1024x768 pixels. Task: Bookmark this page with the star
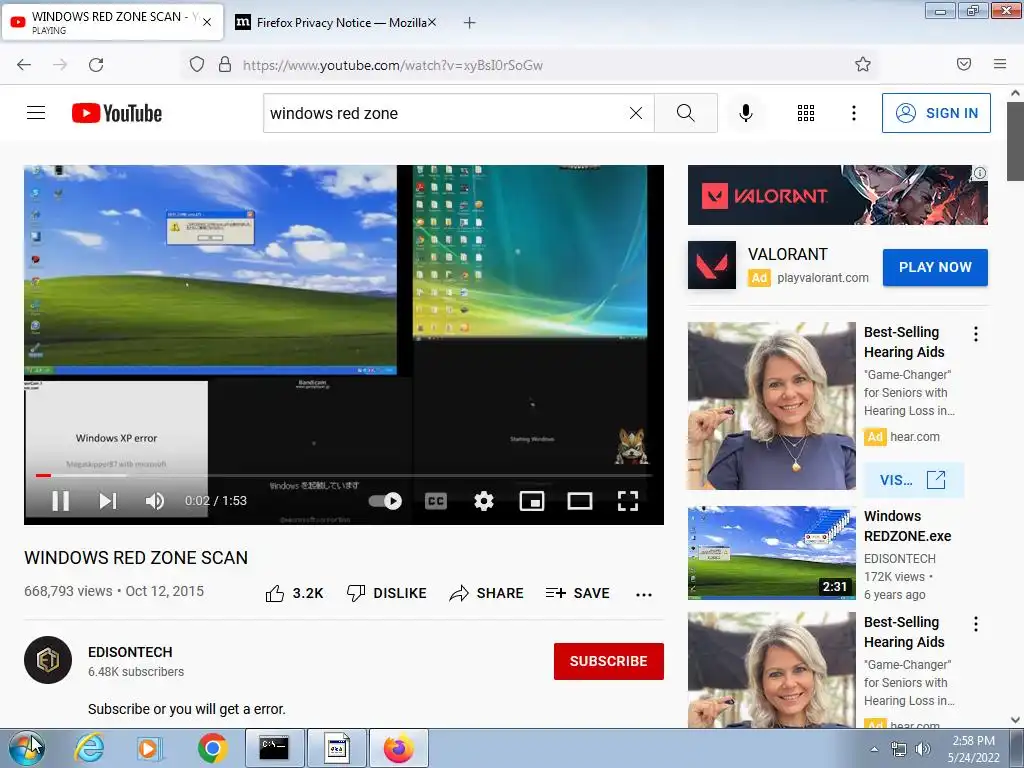coord(863,64)
